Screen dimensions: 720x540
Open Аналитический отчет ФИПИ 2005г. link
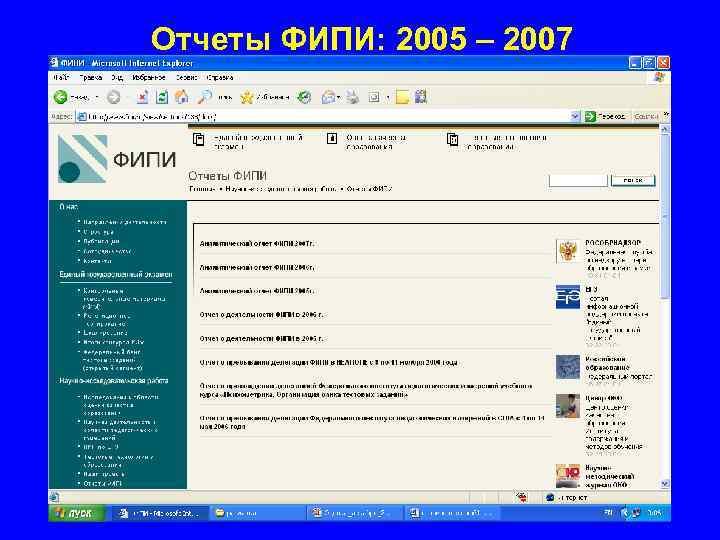pyautogui.click(x=257, y=291)
